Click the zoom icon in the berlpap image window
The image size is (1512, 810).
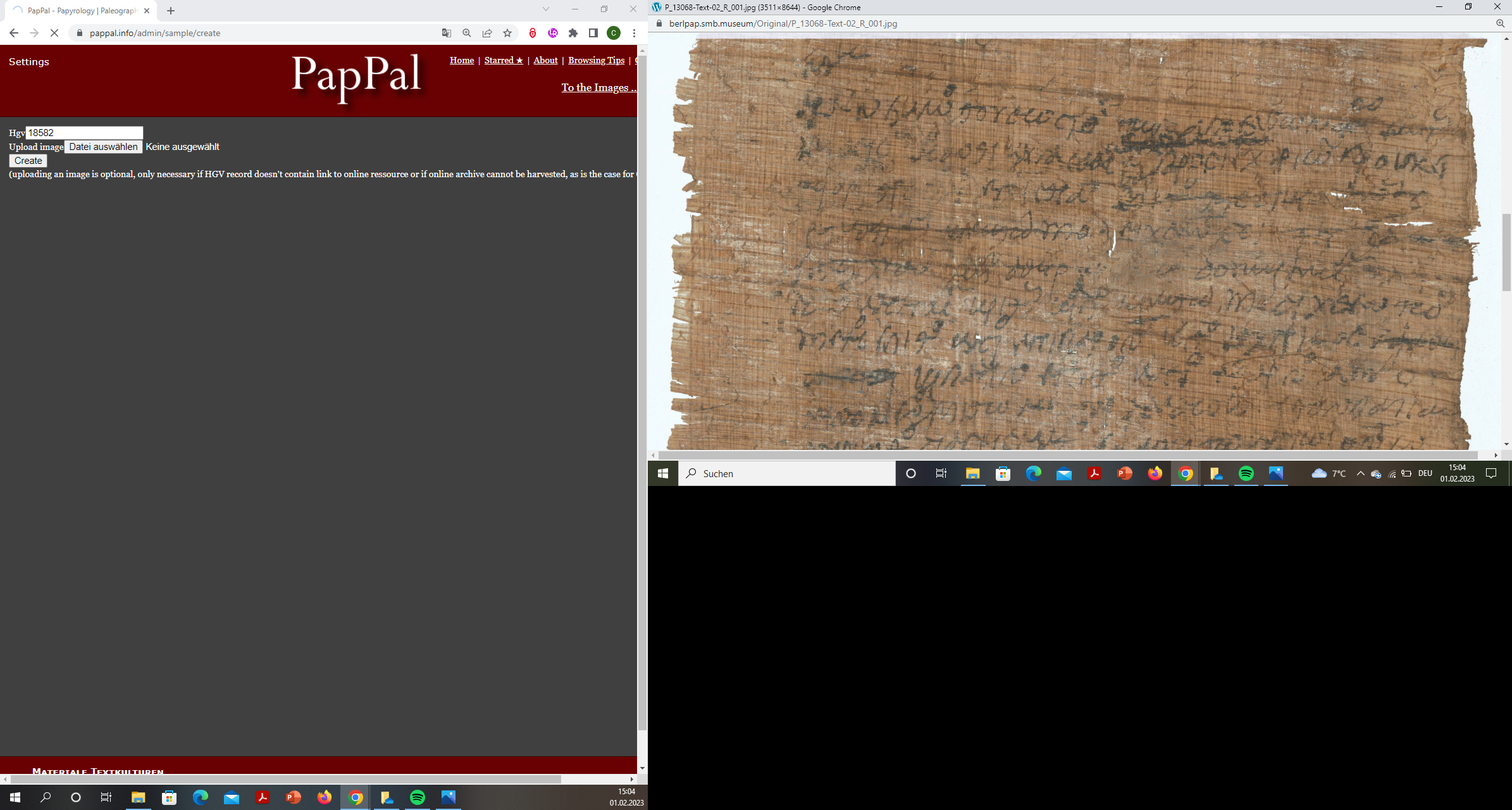click(1500, 23)
